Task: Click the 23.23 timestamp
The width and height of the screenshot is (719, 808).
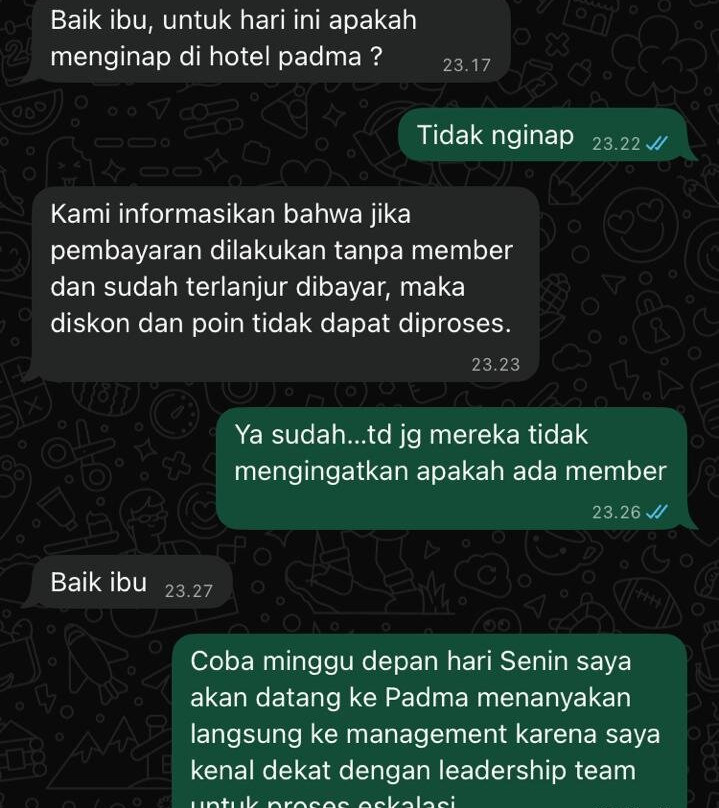Action: [x=495, y=365]
